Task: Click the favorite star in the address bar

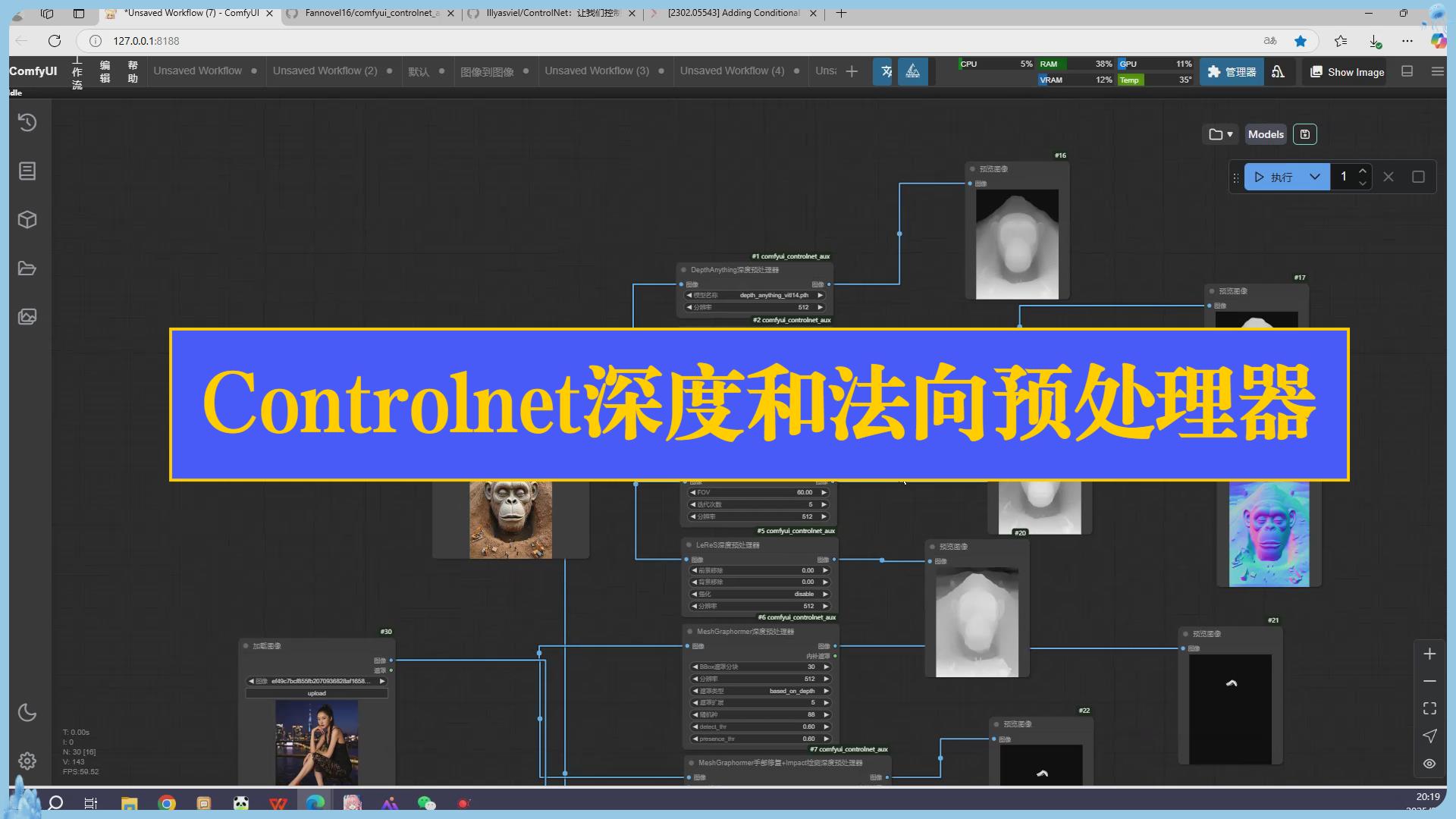Action: pyautogui.click(x=1301, y=41)
